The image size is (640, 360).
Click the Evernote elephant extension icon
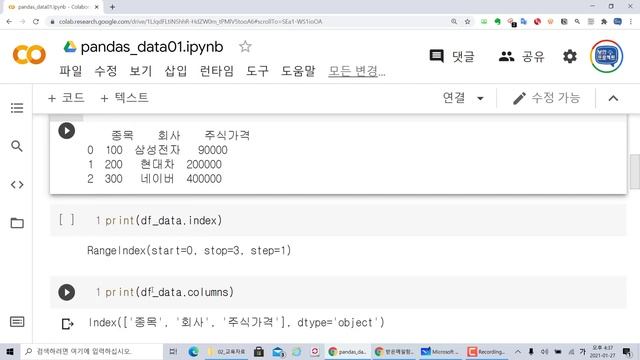pyautogui.click(x=497, y=22)
